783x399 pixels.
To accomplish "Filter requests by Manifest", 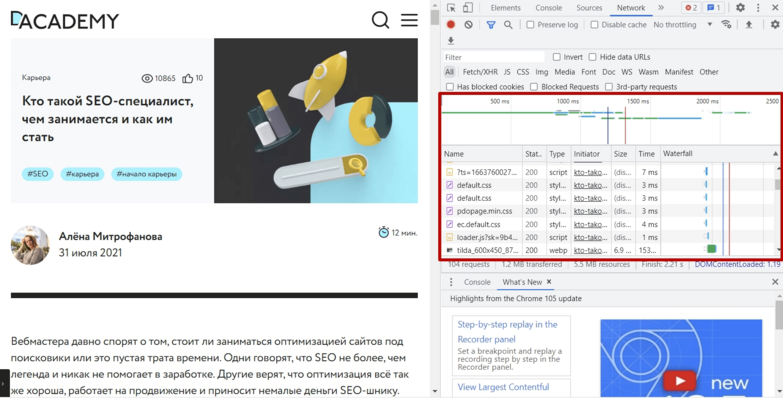I will click(x=679, y=72).
